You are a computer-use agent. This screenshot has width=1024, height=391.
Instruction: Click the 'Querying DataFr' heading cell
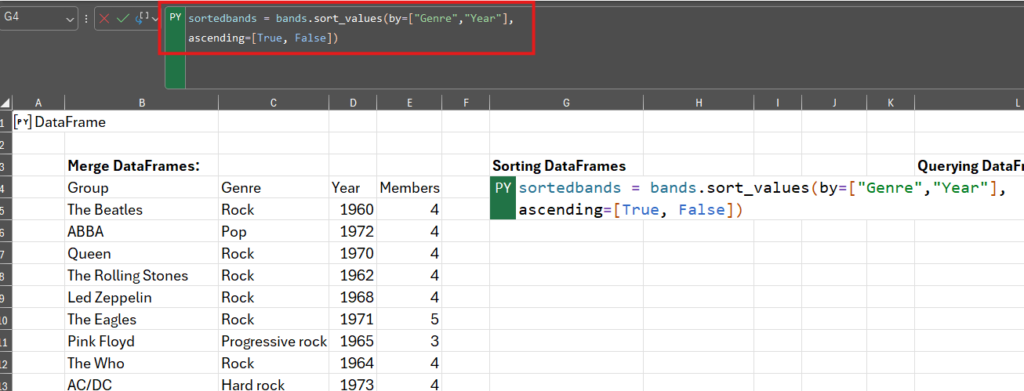969,166
